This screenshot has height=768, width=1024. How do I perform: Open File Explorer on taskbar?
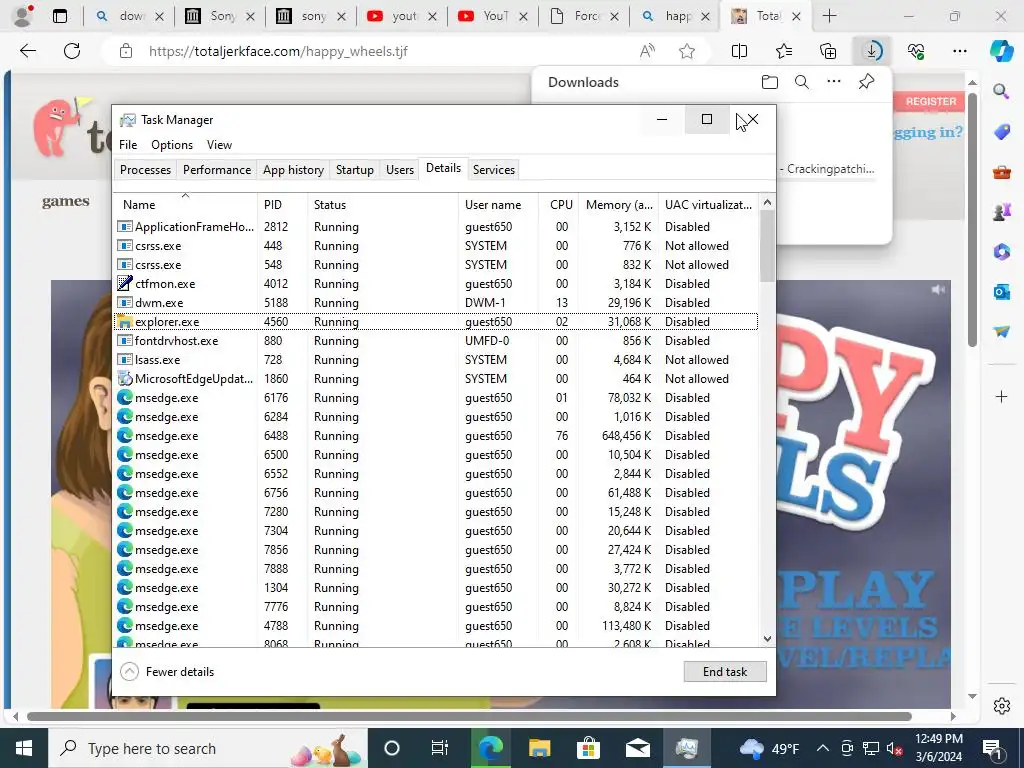pyautogui.click(x=539, y=748)
